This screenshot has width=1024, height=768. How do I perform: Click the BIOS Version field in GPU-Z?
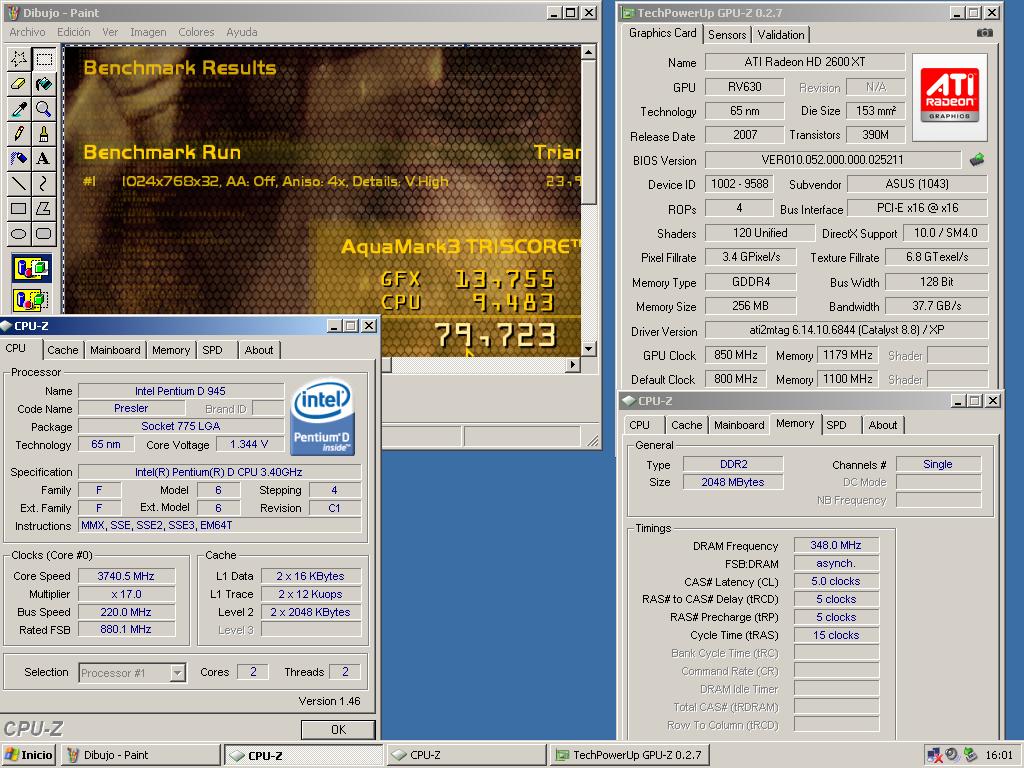(x=832, y=160)
